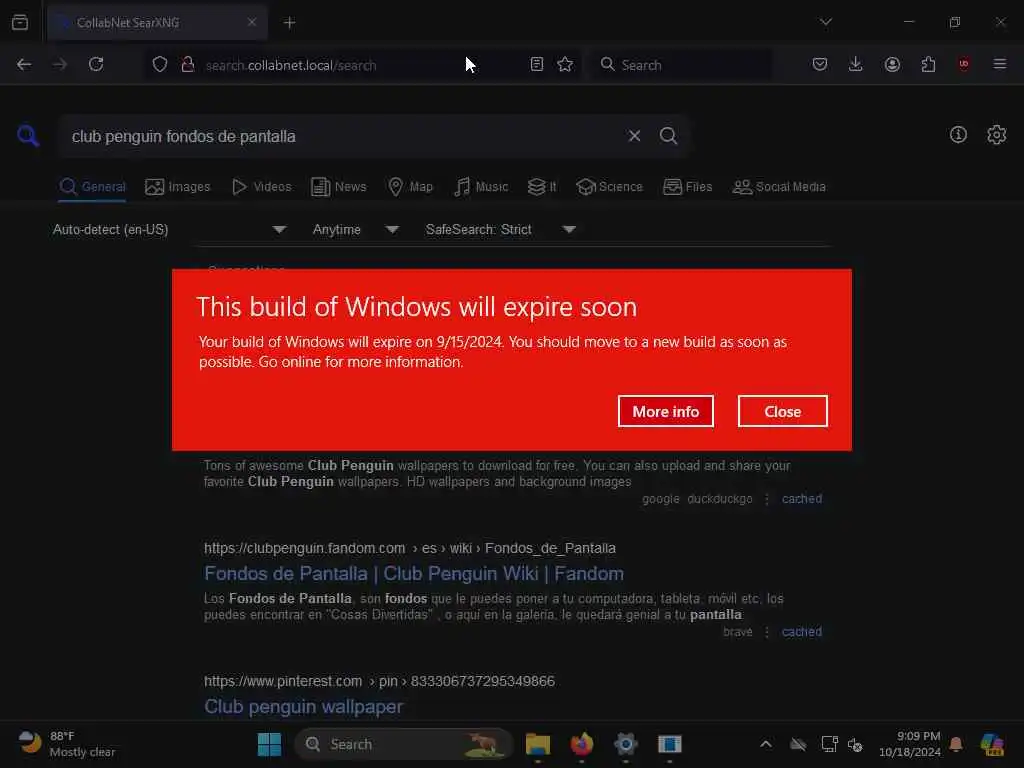Click the Firefox taskbar icon

(x=581, y=744)
